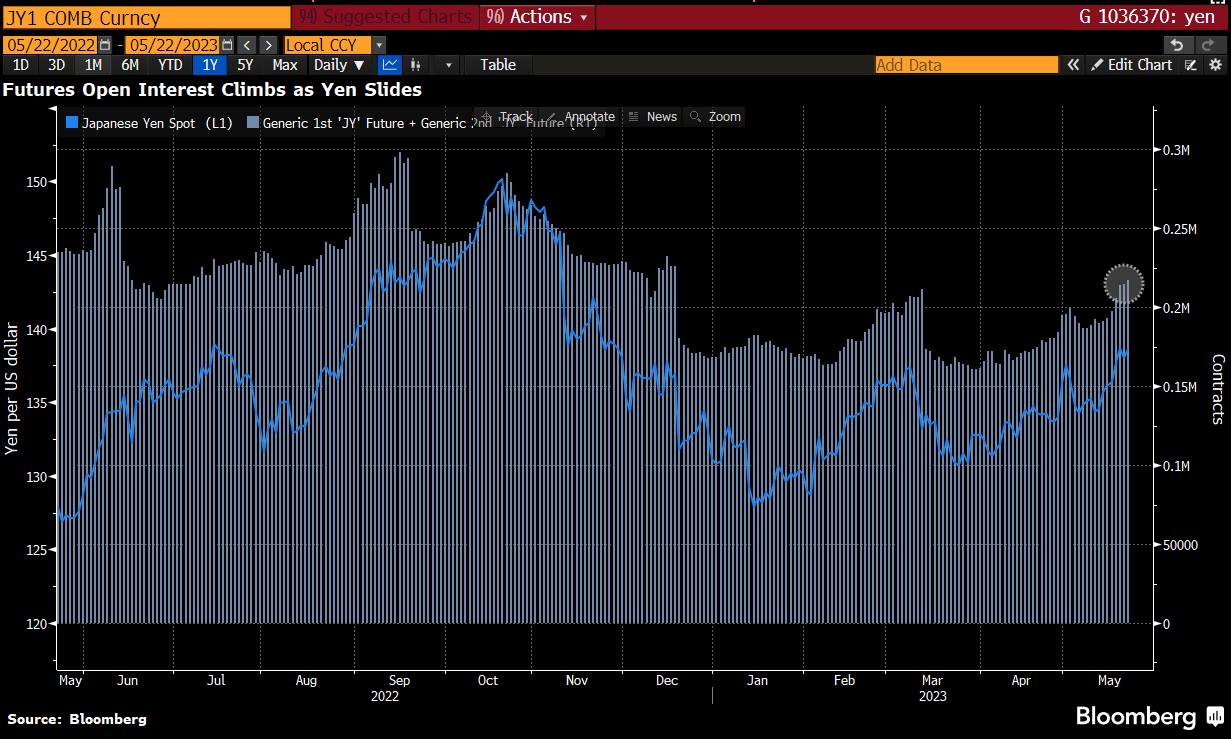The width and height of the screenshot is (1231, 739).
Task: Click the 'Contracts' right axis label
Action: [x=1218, y=389]
